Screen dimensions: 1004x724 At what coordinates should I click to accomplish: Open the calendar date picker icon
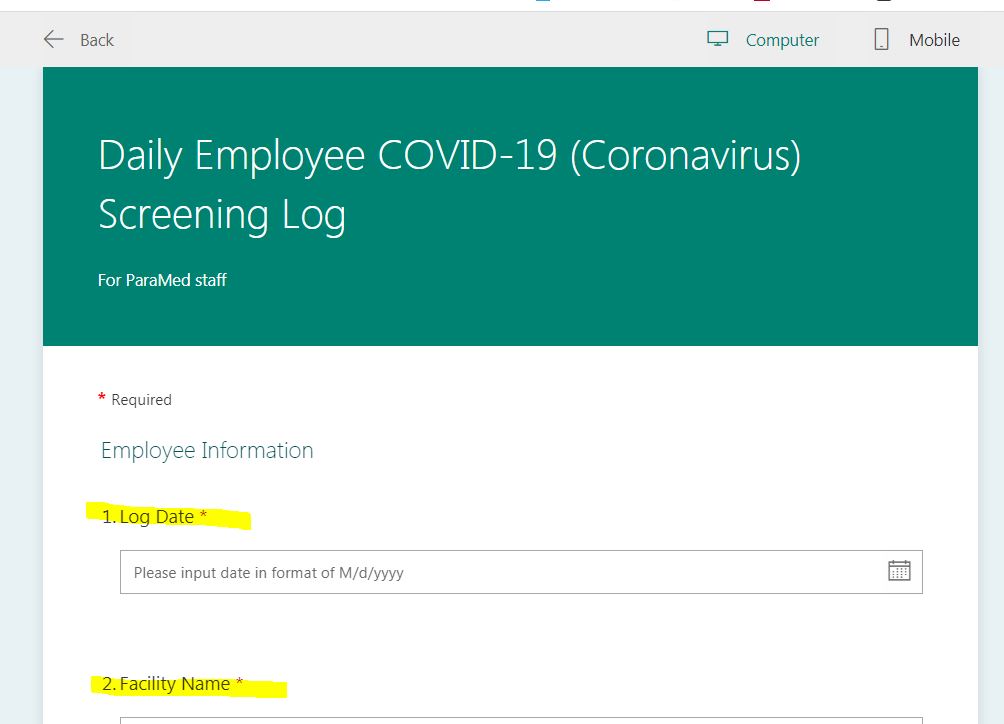899,570
